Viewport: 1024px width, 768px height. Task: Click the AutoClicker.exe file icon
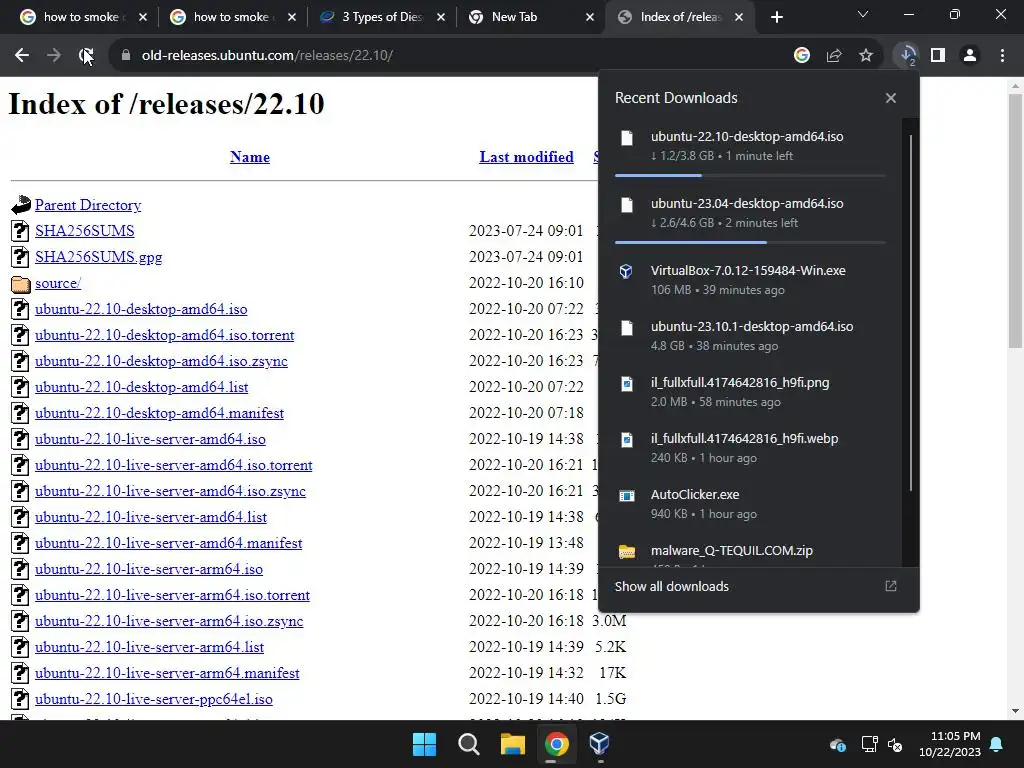tap(626, 496)
